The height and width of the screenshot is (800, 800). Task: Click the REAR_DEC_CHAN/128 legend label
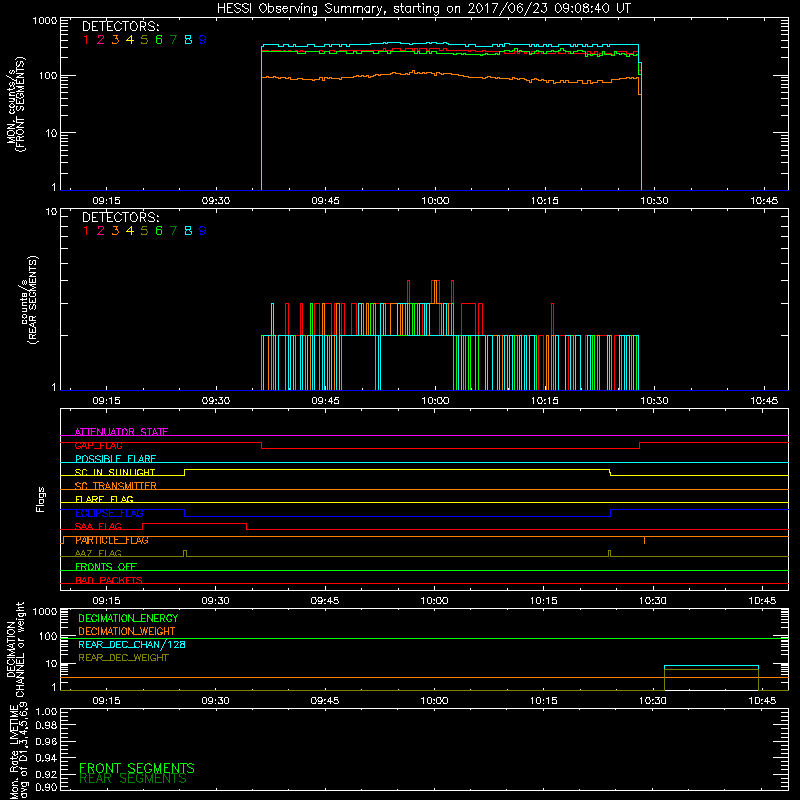tap(132, 644)
